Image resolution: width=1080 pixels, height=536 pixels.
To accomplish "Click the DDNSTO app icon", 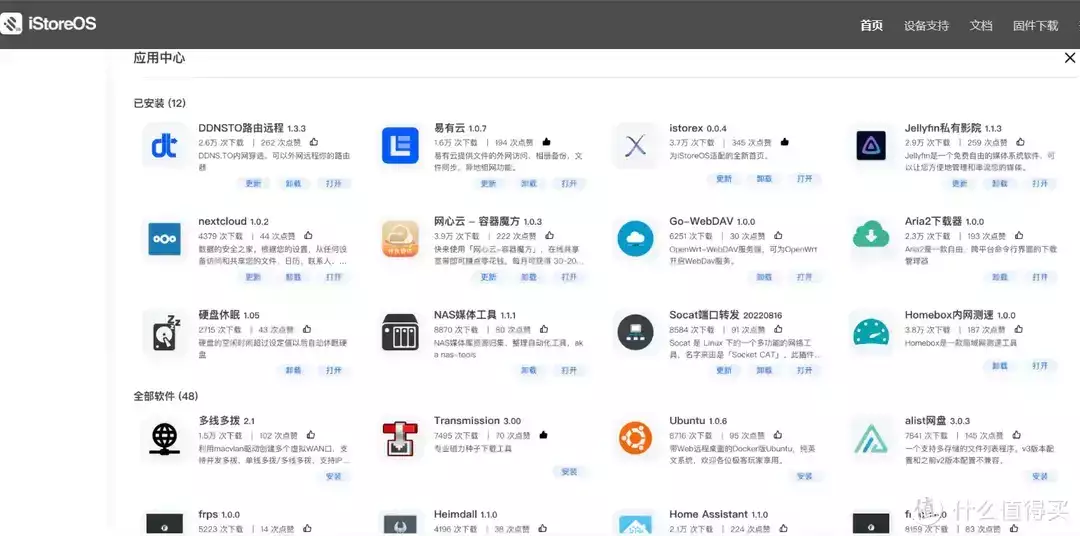I will click(165, 145).
